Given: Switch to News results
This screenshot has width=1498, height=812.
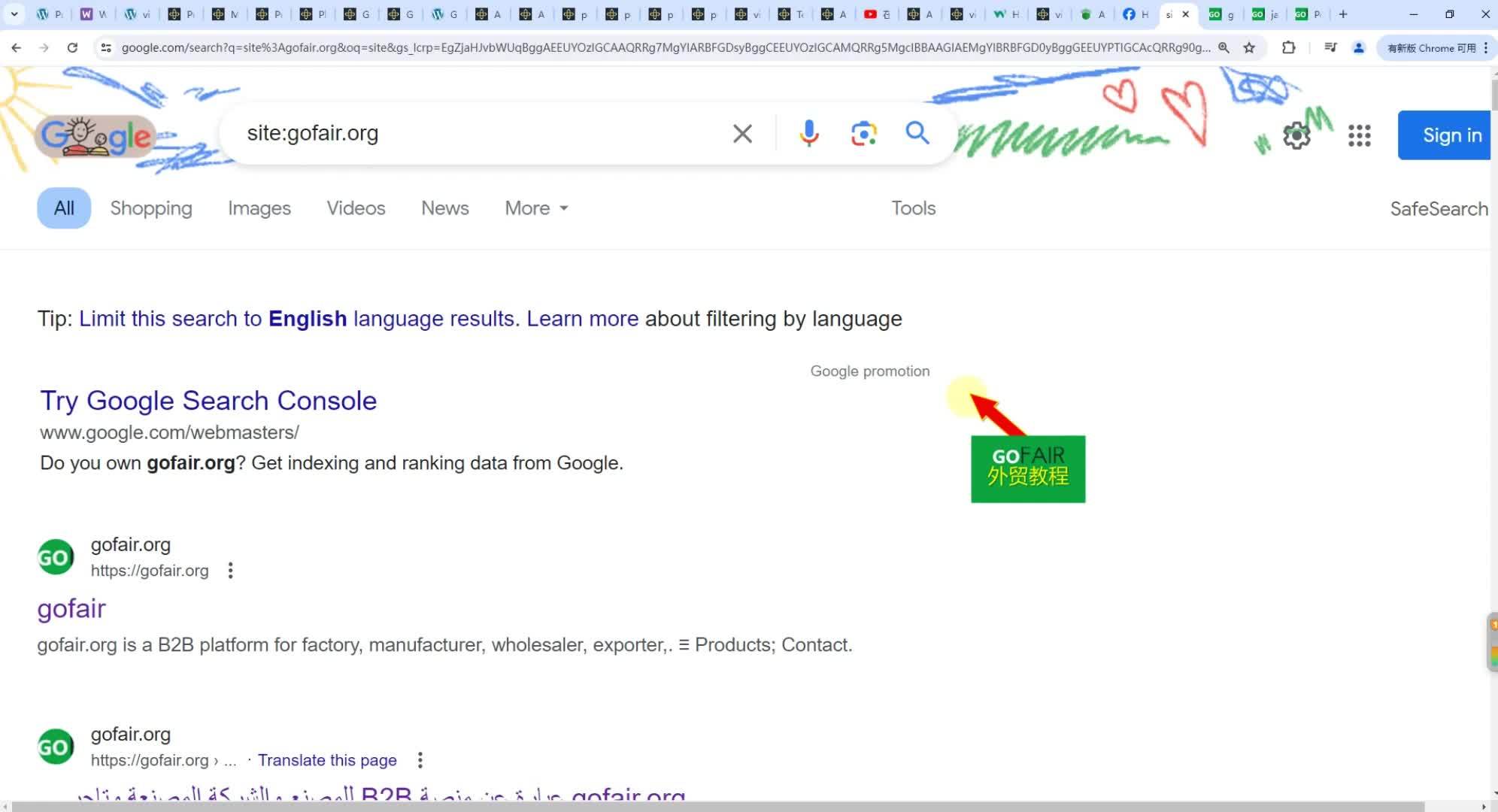Looking at the screenshot, I should tap(445, 208).
